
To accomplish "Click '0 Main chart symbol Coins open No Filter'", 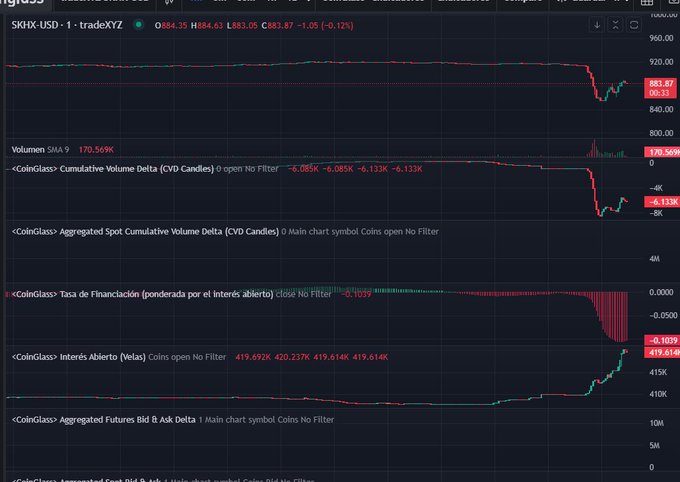I will coord(360,232).
